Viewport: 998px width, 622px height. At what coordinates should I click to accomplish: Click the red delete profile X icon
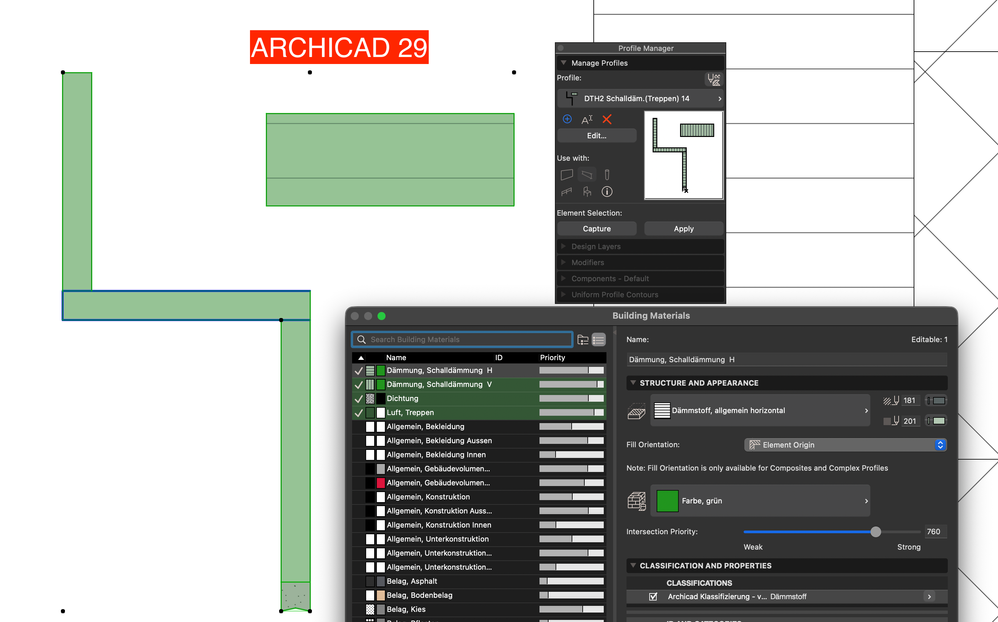pos(607,119)
